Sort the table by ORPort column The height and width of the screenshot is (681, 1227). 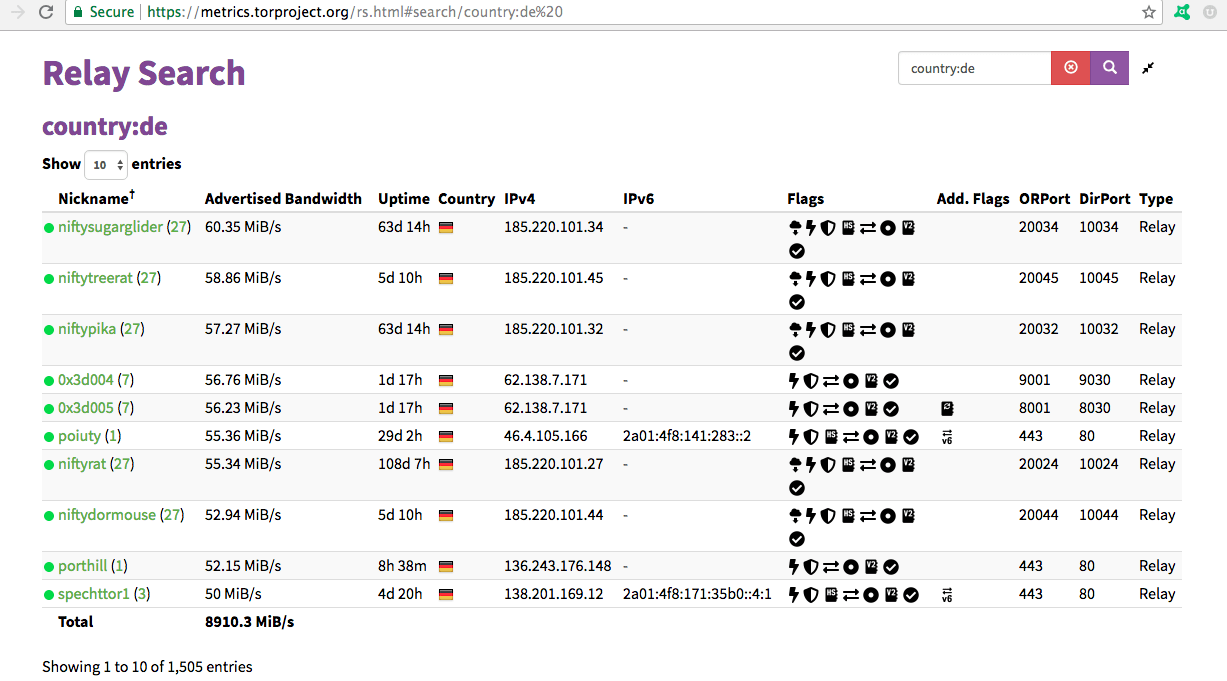click(1044, 198)
